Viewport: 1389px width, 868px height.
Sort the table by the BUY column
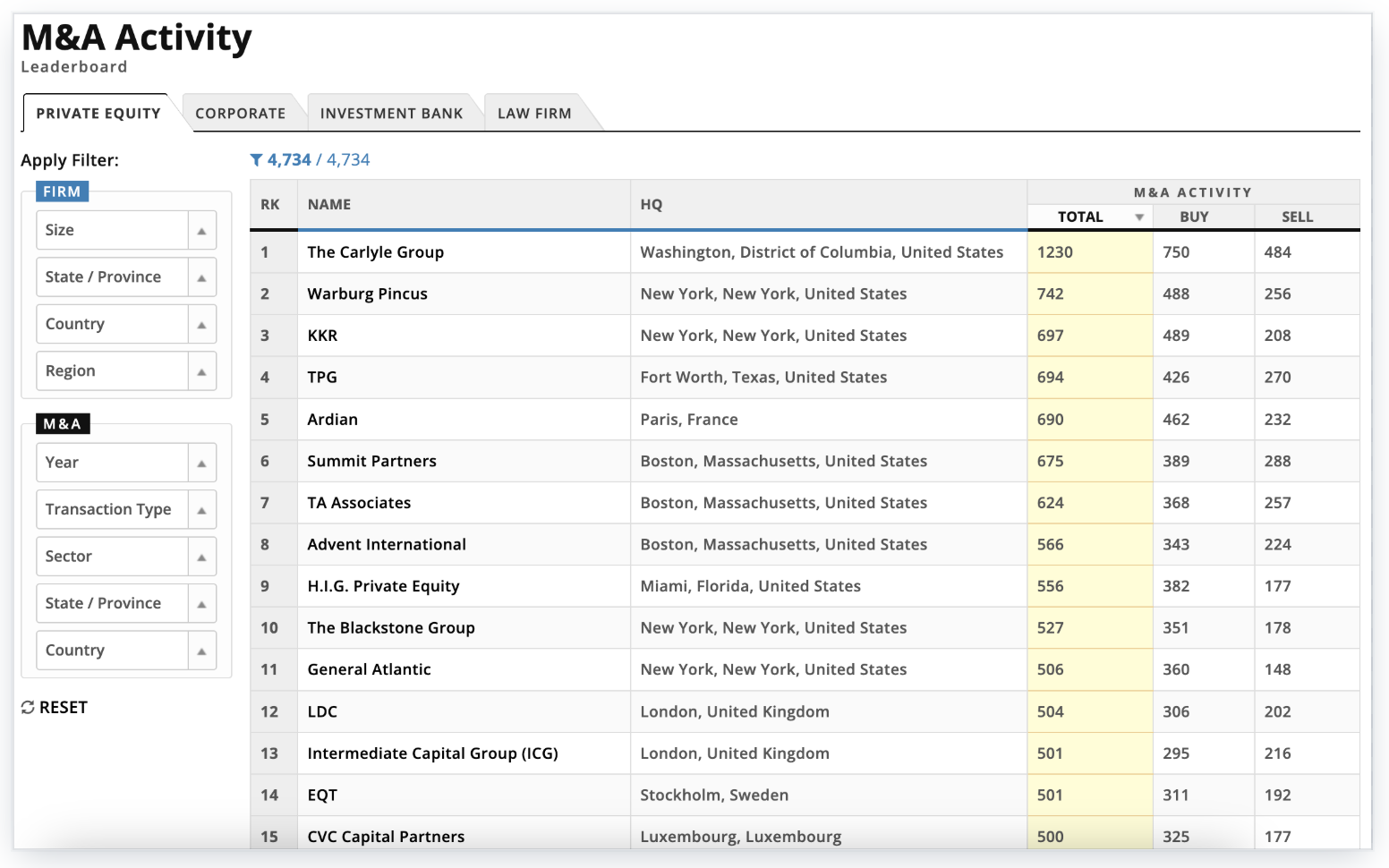tap(1193, 217)
